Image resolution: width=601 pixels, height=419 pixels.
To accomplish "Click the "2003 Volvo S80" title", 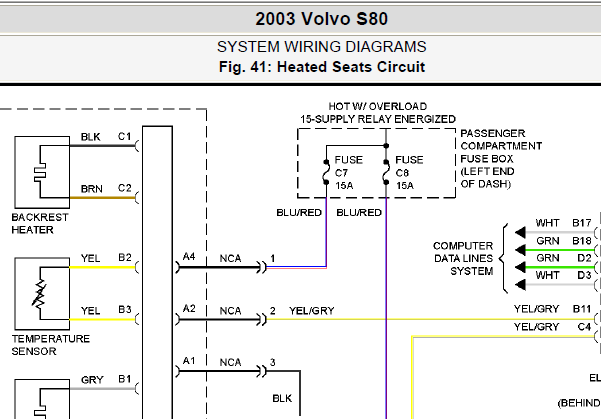I will pos(322,19).
